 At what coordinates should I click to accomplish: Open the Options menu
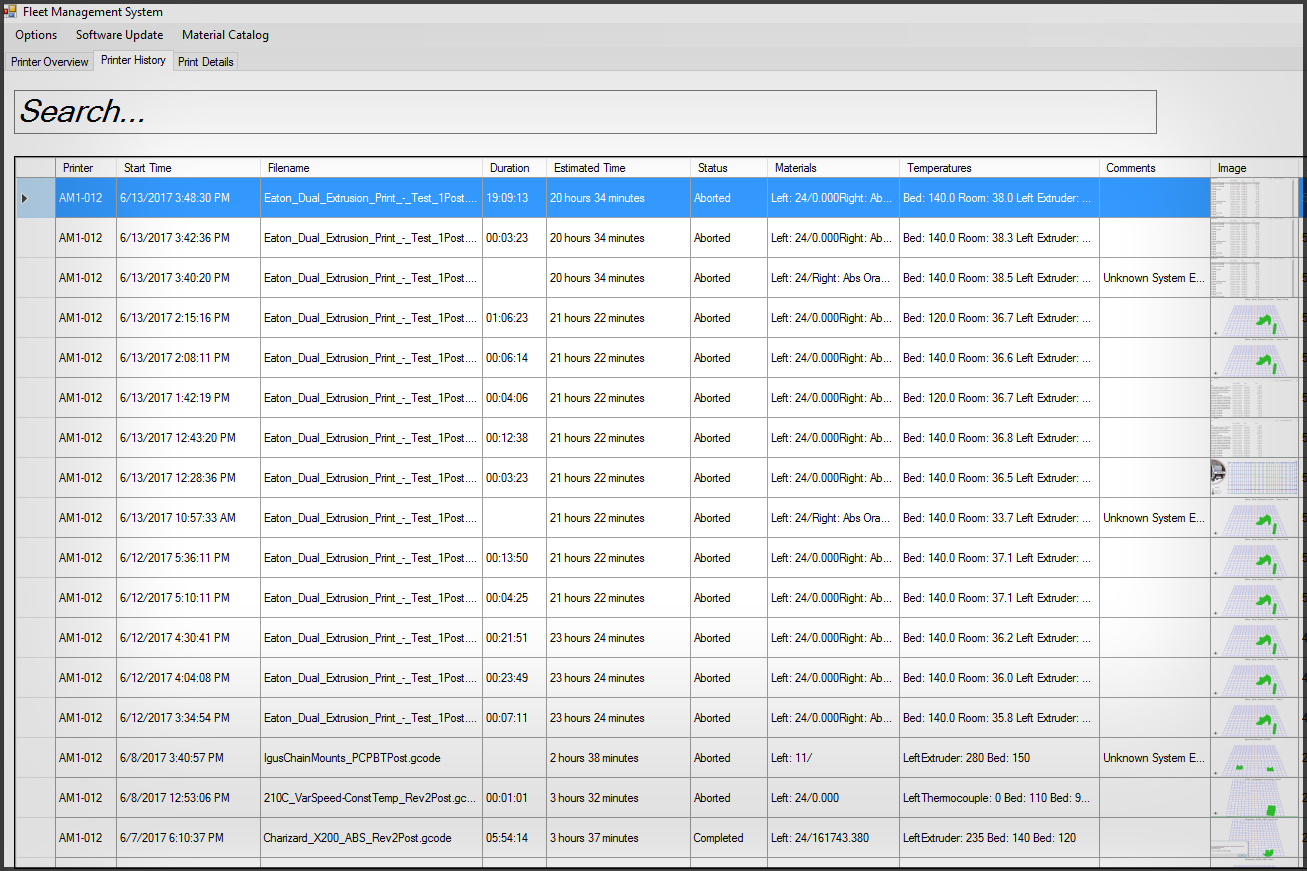[36, 35]
